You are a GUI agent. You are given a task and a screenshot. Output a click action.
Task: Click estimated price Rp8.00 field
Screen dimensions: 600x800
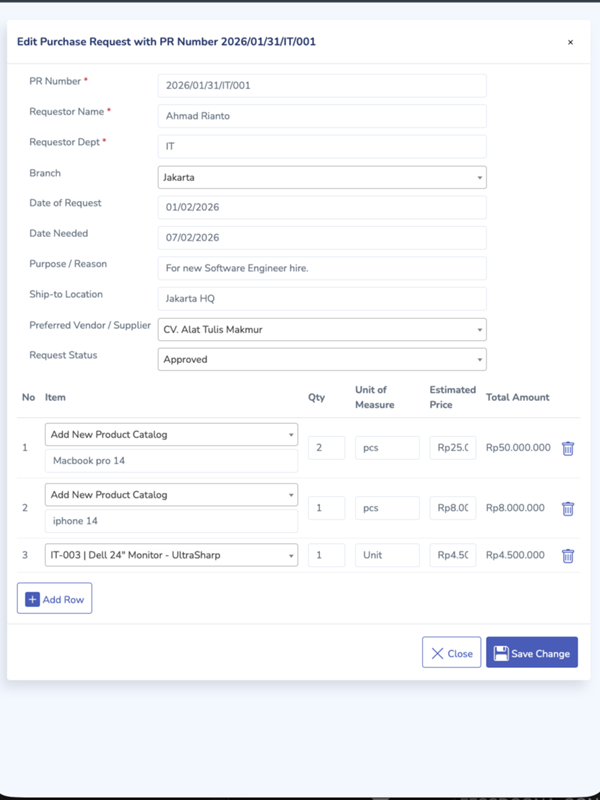453,508
